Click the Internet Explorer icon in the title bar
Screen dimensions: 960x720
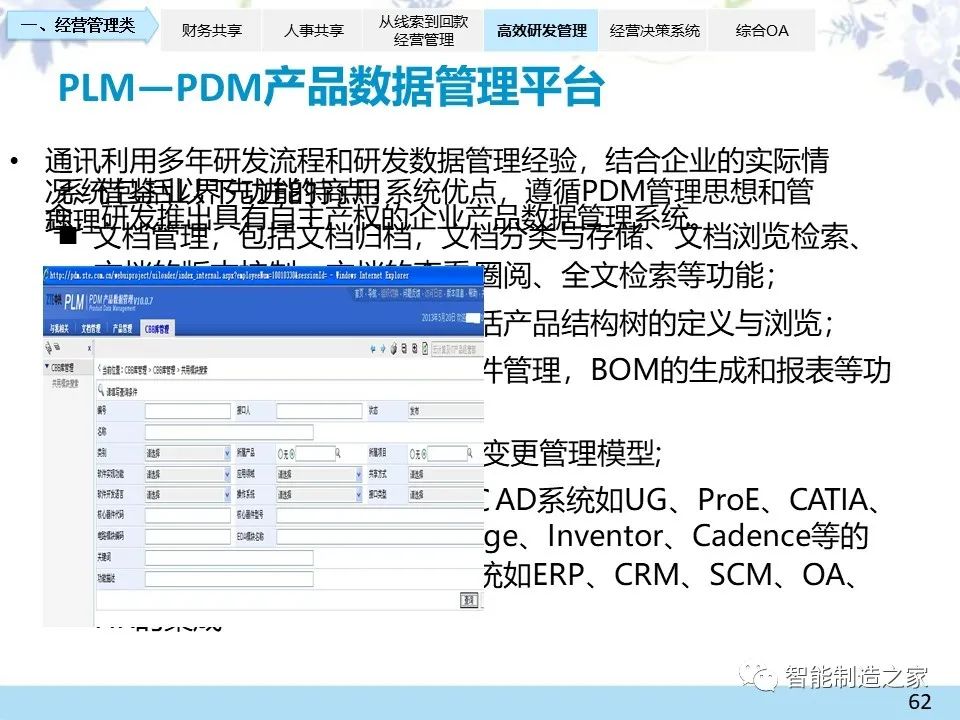[x=47, y=274]
